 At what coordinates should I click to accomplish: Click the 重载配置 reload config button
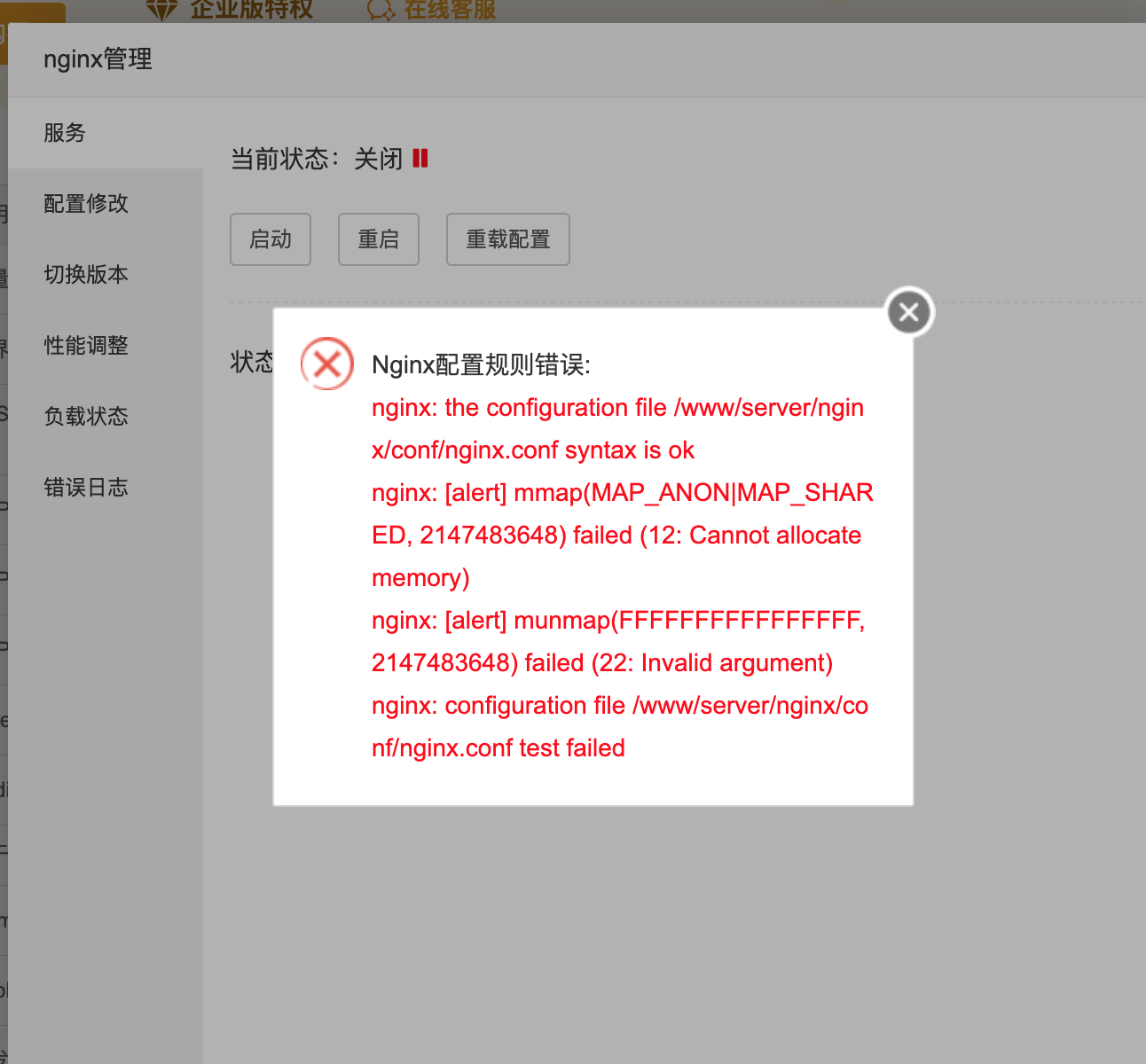508,239
